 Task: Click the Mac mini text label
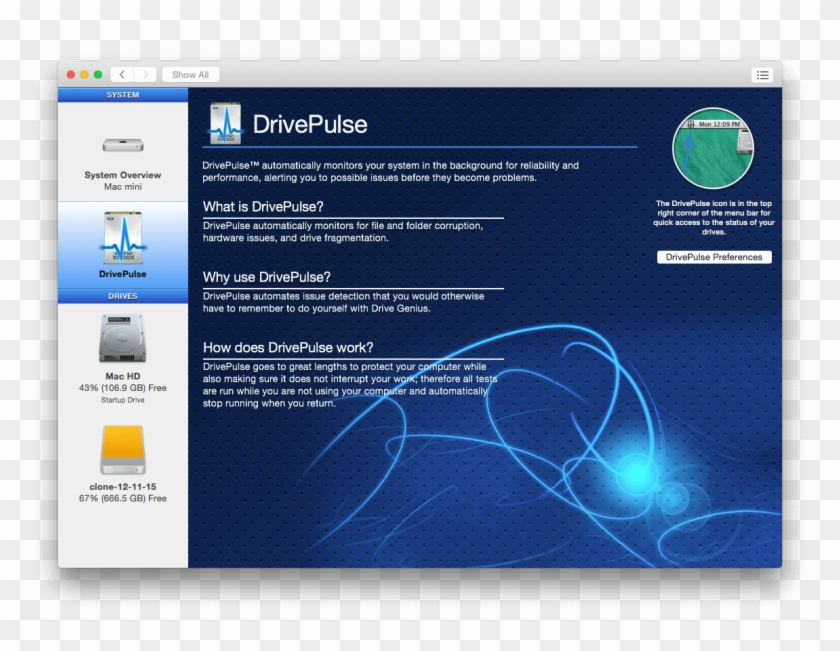(123, 186)
